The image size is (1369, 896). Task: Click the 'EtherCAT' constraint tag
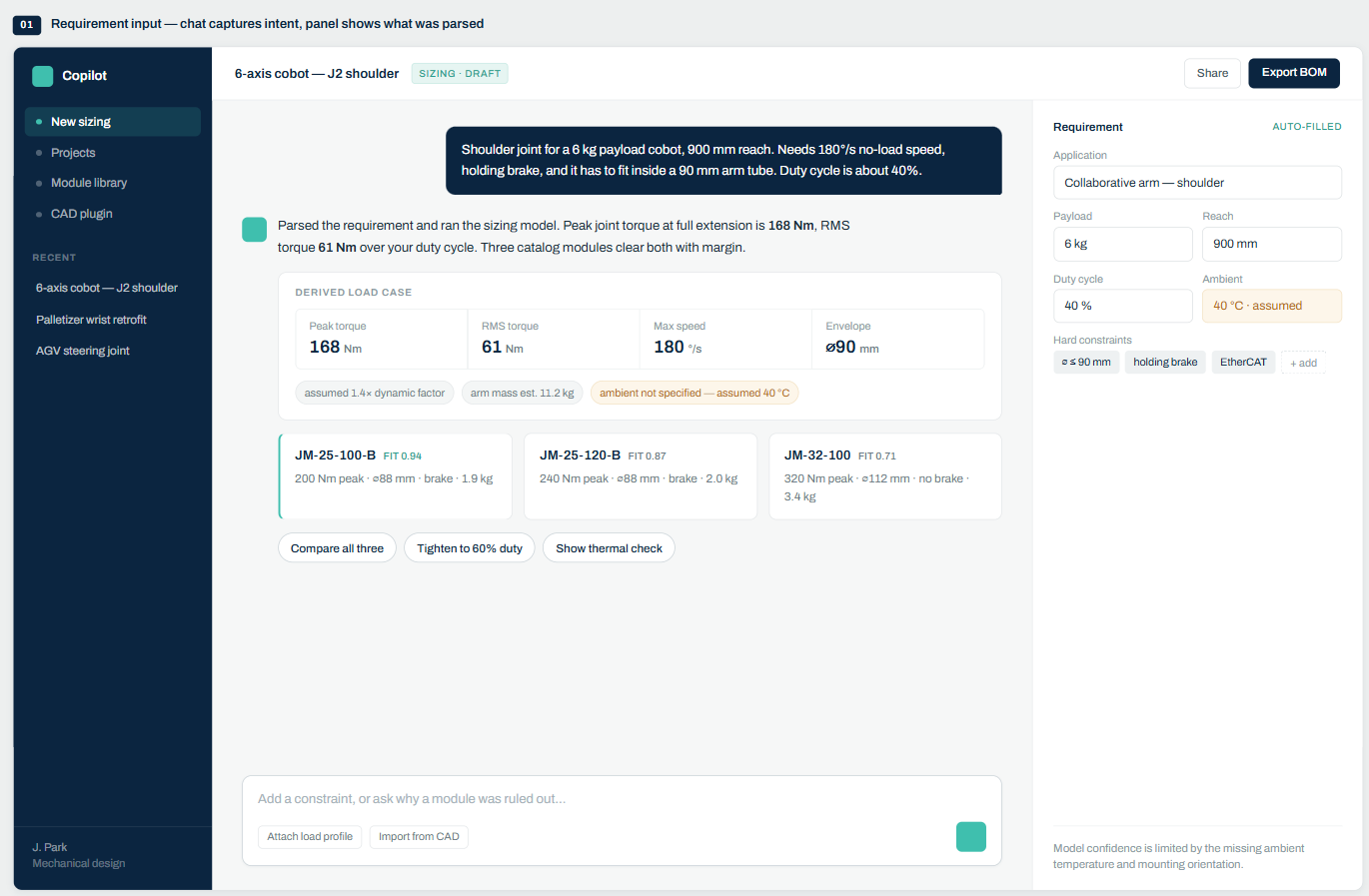pos(1243,363)
